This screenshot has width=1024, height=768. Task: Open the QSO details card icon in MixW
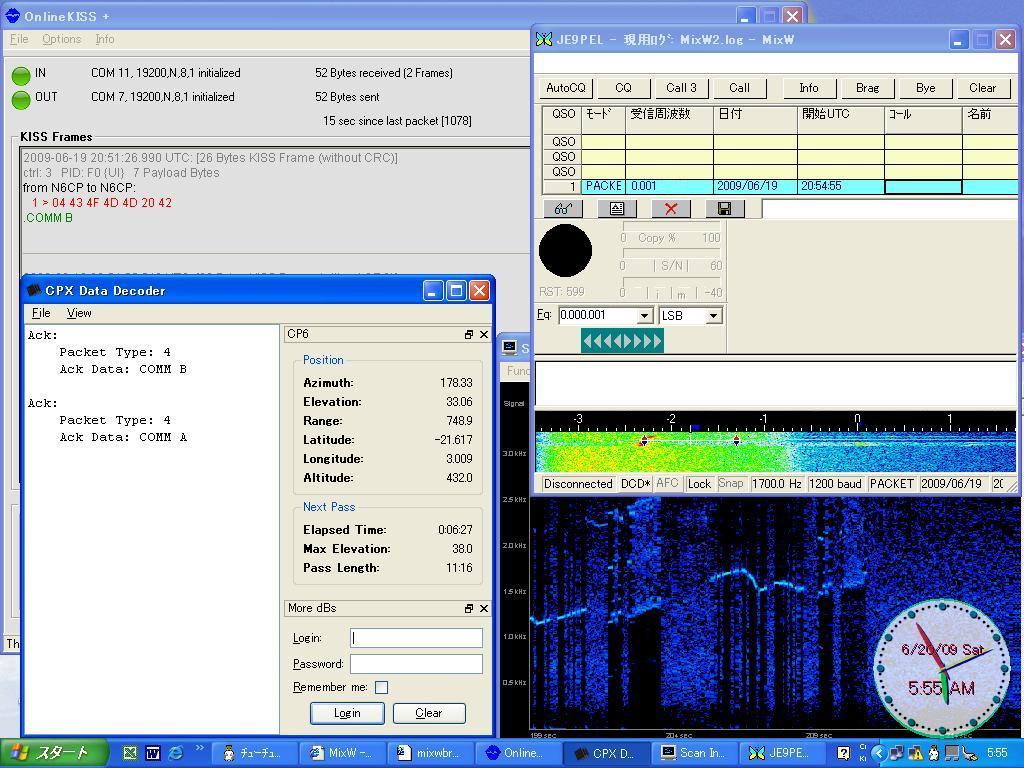tap(616, 208)
